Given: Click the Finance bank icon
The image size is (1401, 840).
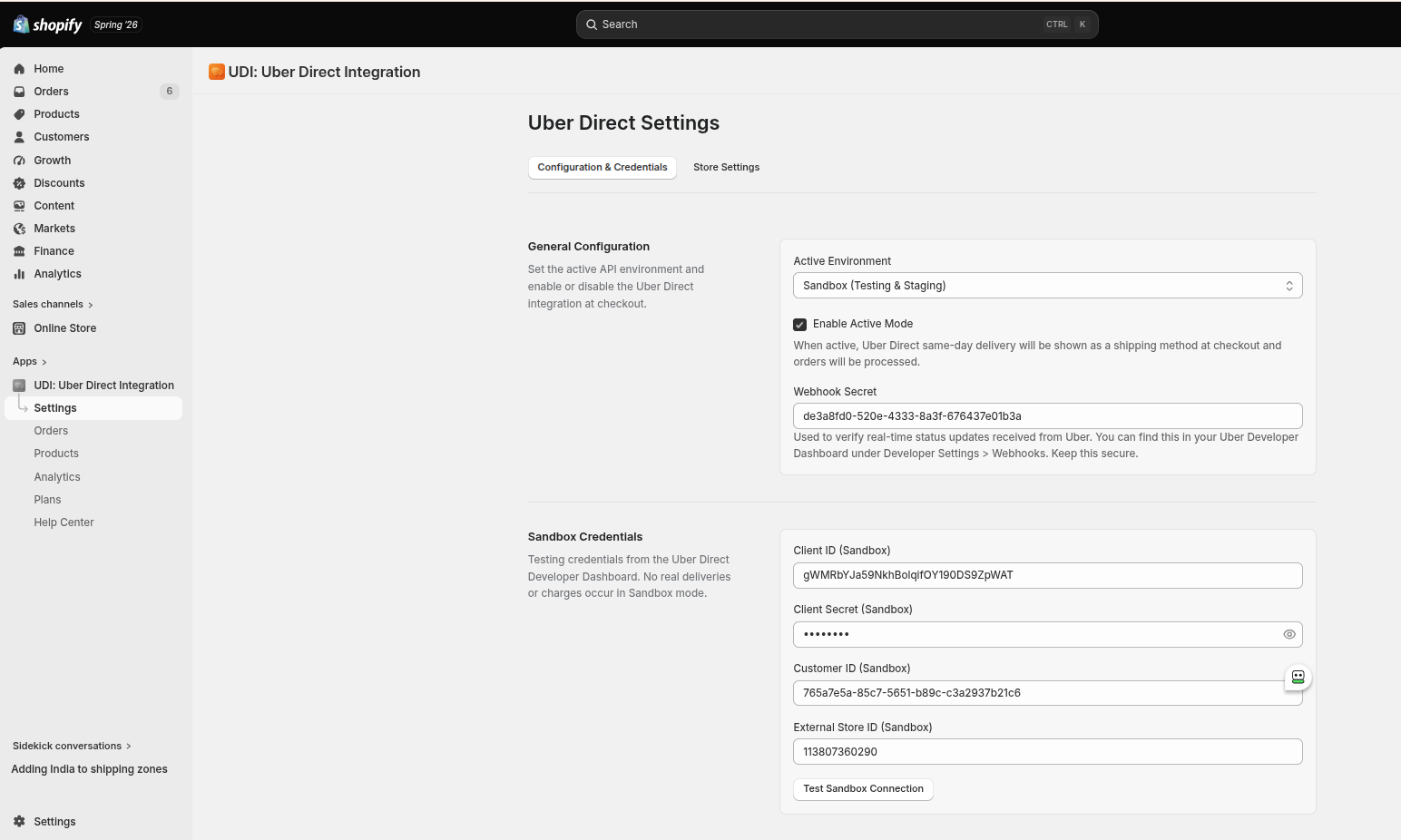Looking at the screenshot, I should point(19,251).
